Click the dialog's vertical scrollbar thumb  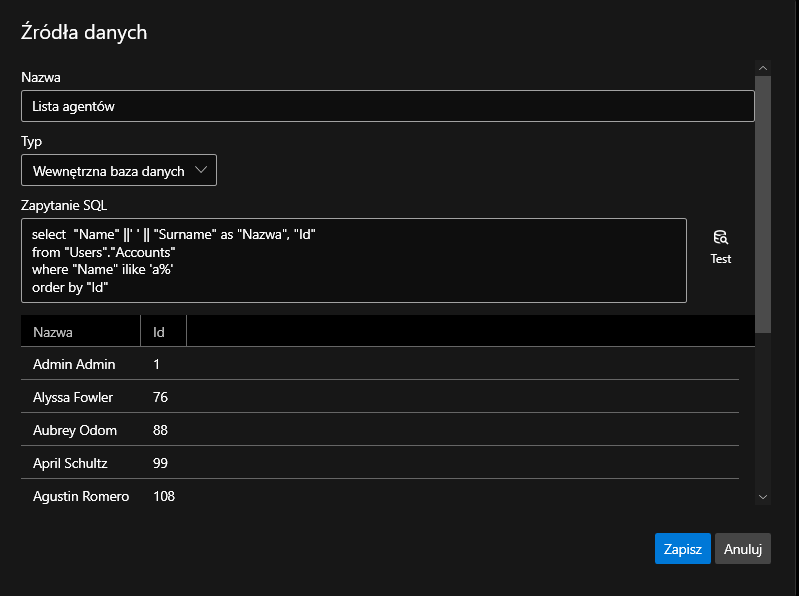click(x=763, y=200)
